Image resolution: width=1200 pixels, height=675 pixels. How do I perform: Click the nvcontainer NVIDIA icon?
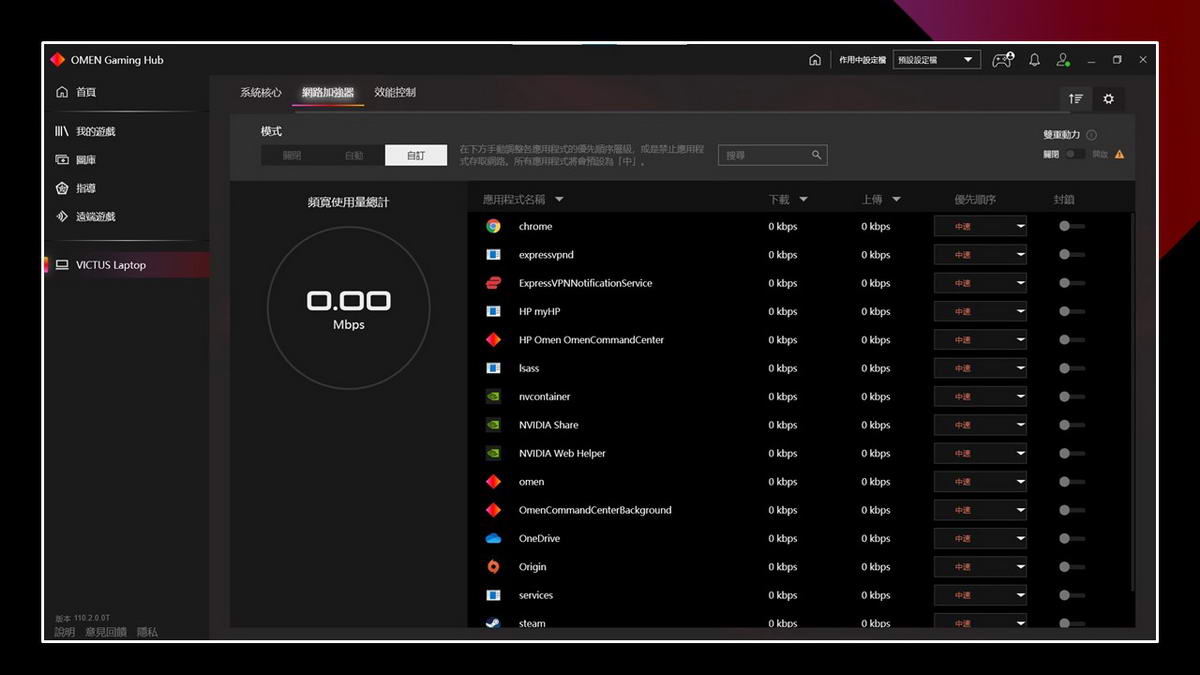click(493, 396)
